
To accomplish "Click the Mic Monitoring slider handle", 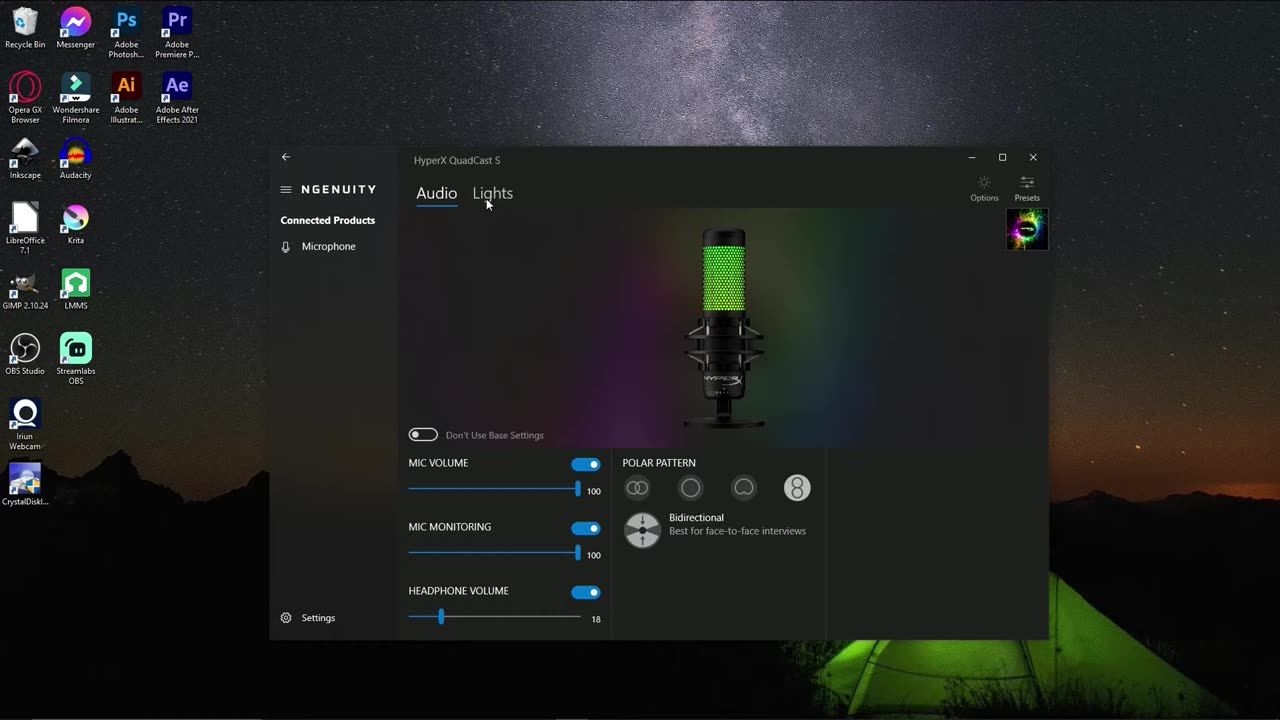I will point(577,553).
